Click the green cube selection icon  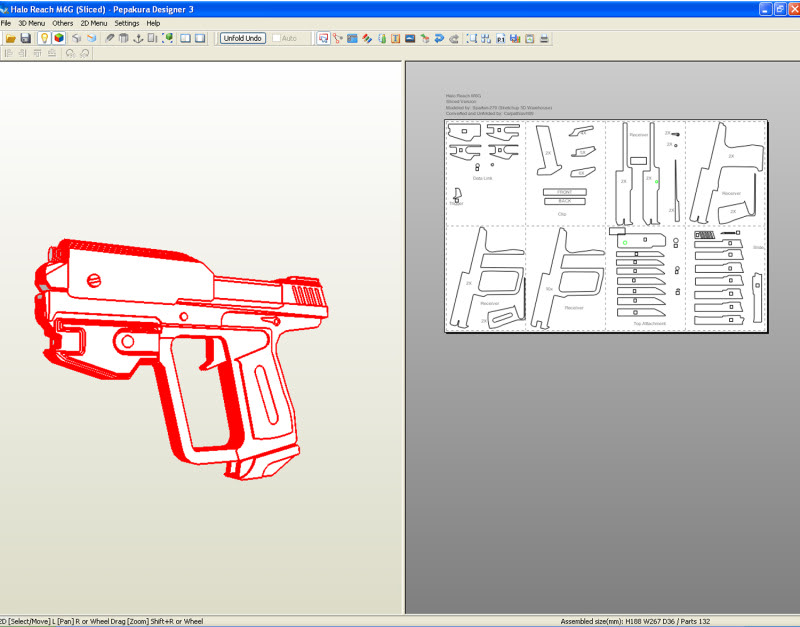click(x=167, y=38)
